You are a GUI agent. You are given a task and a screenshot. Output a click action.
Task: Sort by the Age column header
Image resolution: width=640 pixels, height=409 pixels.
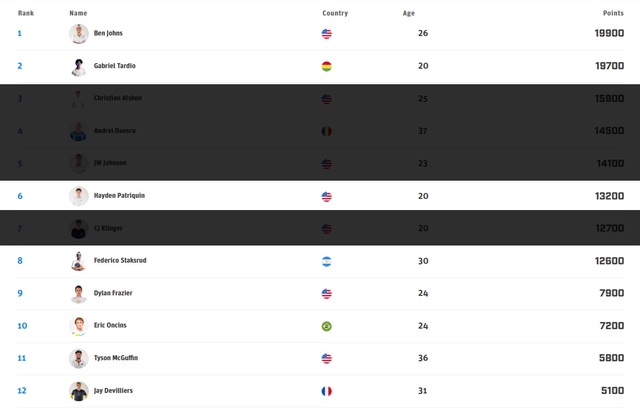[408, 13]
